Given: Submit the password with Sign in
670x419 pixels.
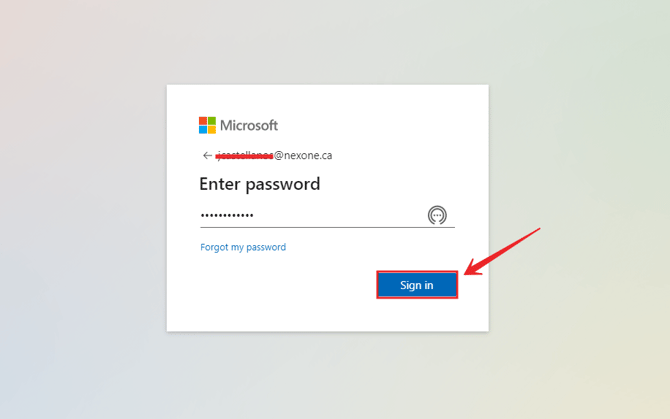Looking at the screenshot, I should coord(417,285).
